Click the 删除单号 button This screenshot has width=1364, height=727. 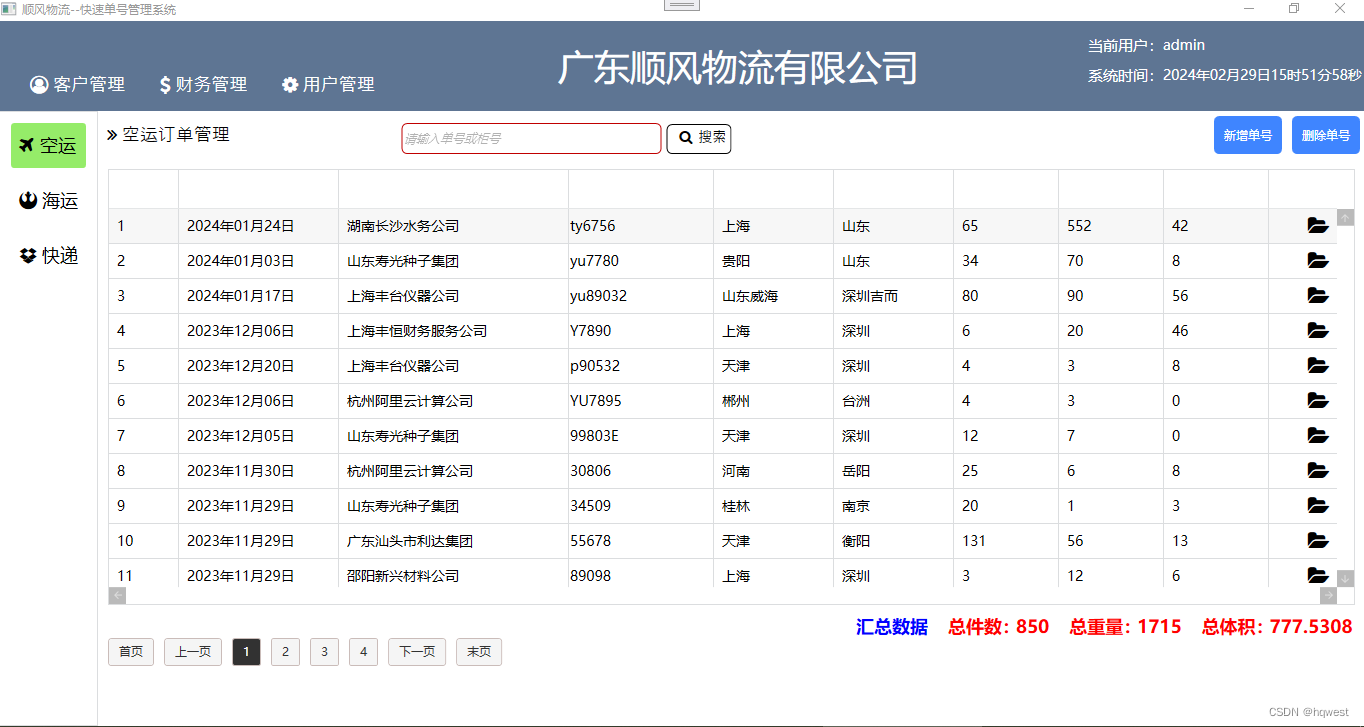click(1326, 135)
